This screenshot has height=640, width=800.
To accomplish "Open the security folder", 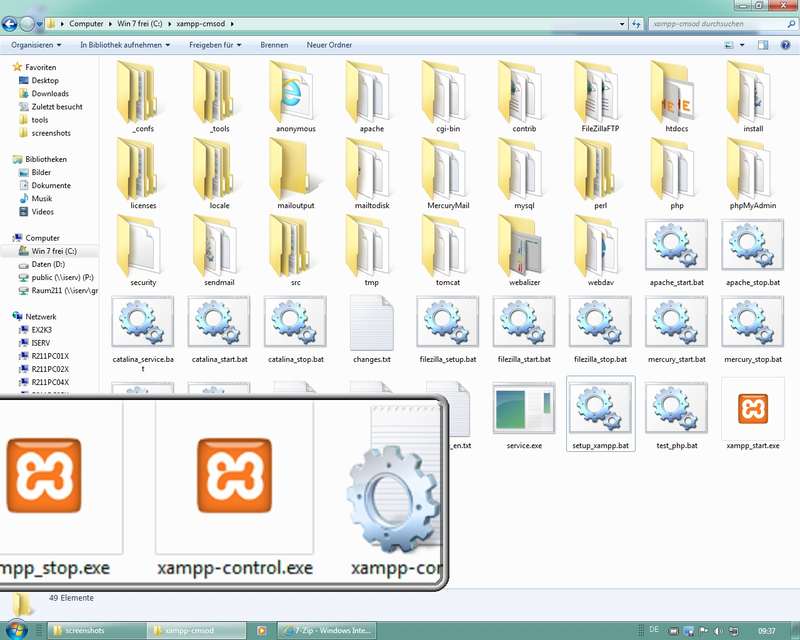I will (143, 250).
